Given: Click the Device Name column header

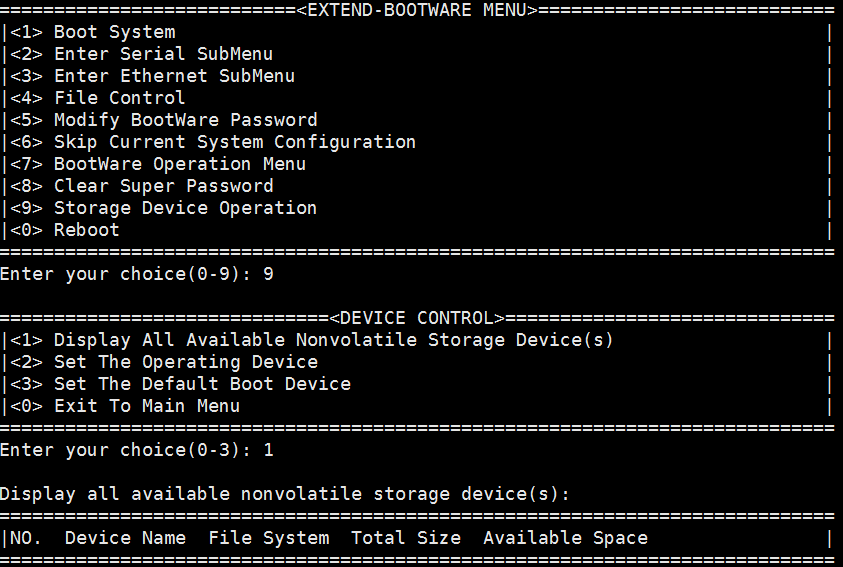Looking at the screenshot, I should [x=125, y=538].
